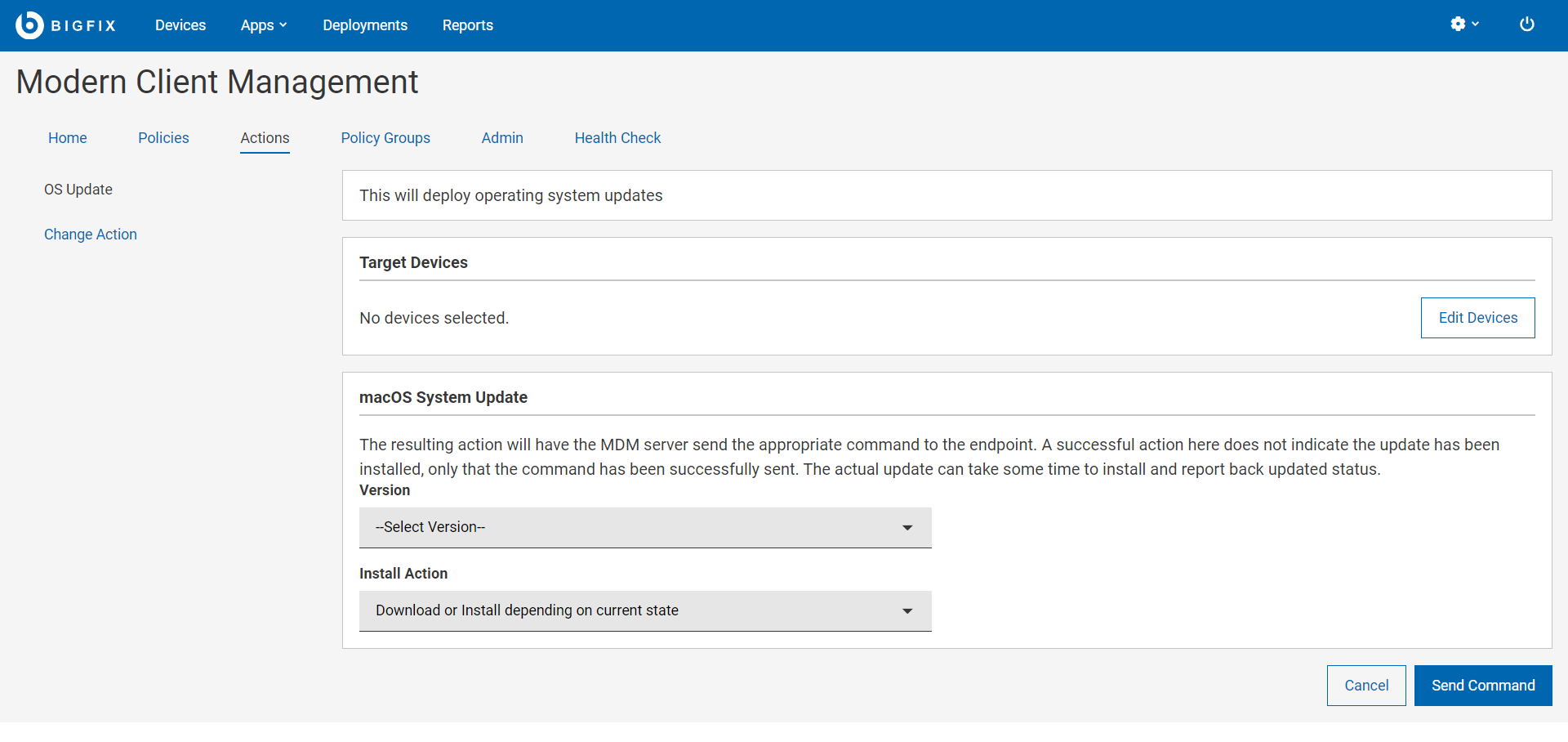This screenshot has width=1568, height=742.
Task: Switch to the Home tab
Action: click(x=67, y=138)
